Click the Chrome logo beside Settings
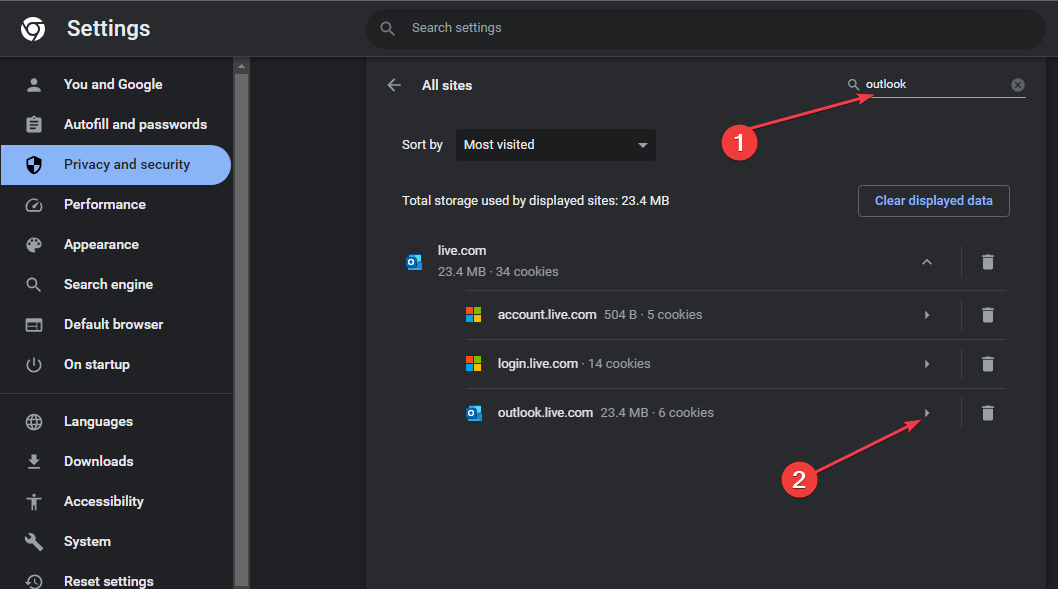 coord(33,28)
